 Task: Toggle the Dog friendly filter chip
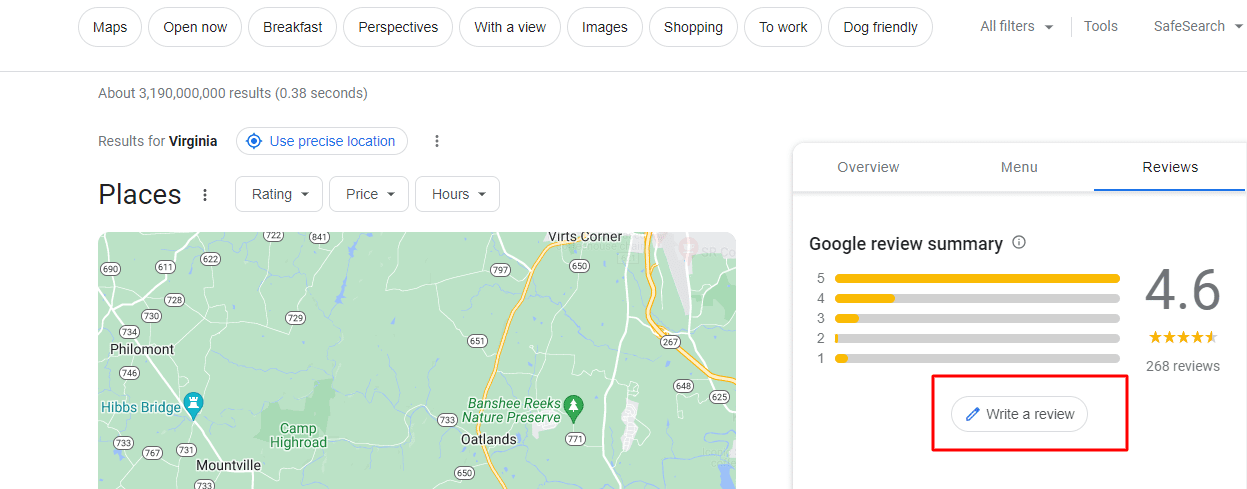[880, 27]
